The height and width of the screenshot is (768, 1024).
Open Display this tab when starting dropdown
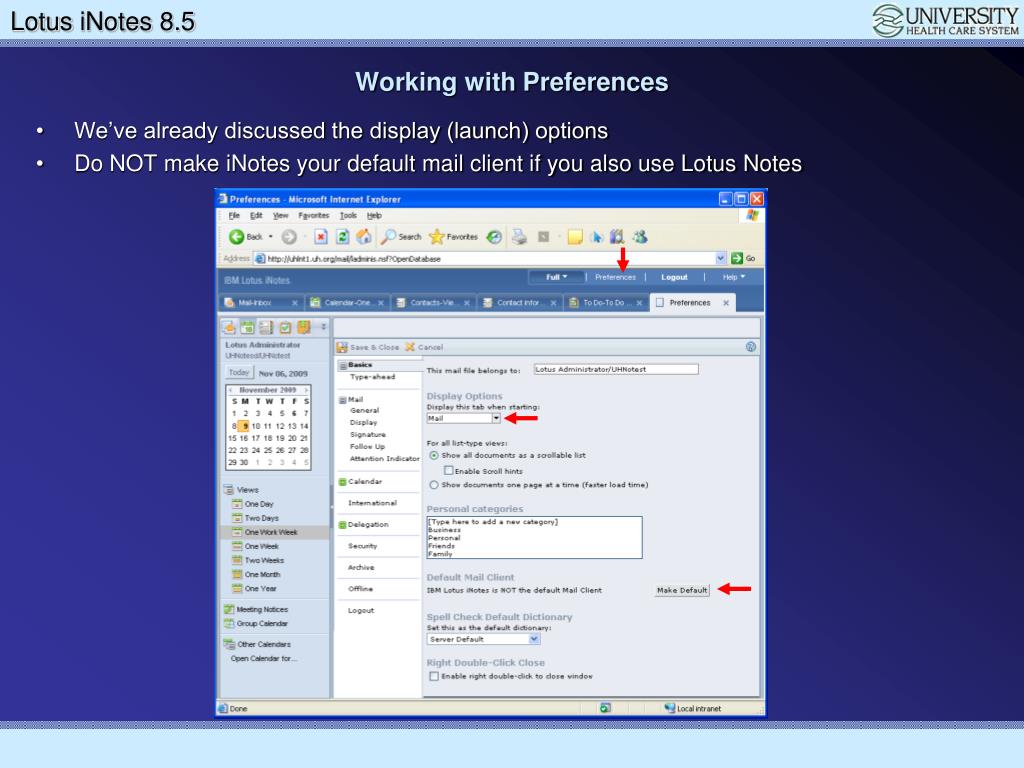[496, 418]
